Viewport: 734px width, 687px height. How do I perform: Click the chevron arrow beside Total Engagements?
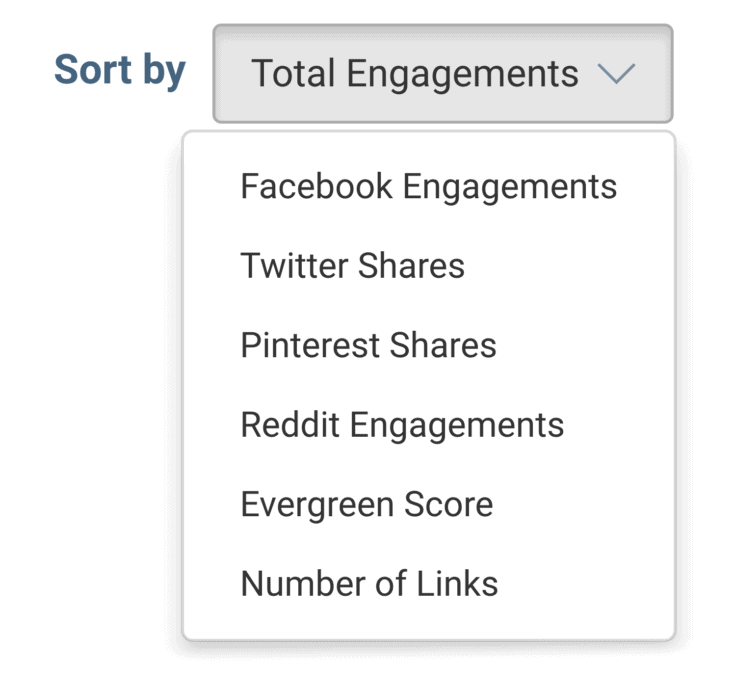pyautogui.click(x=617, y=74)
